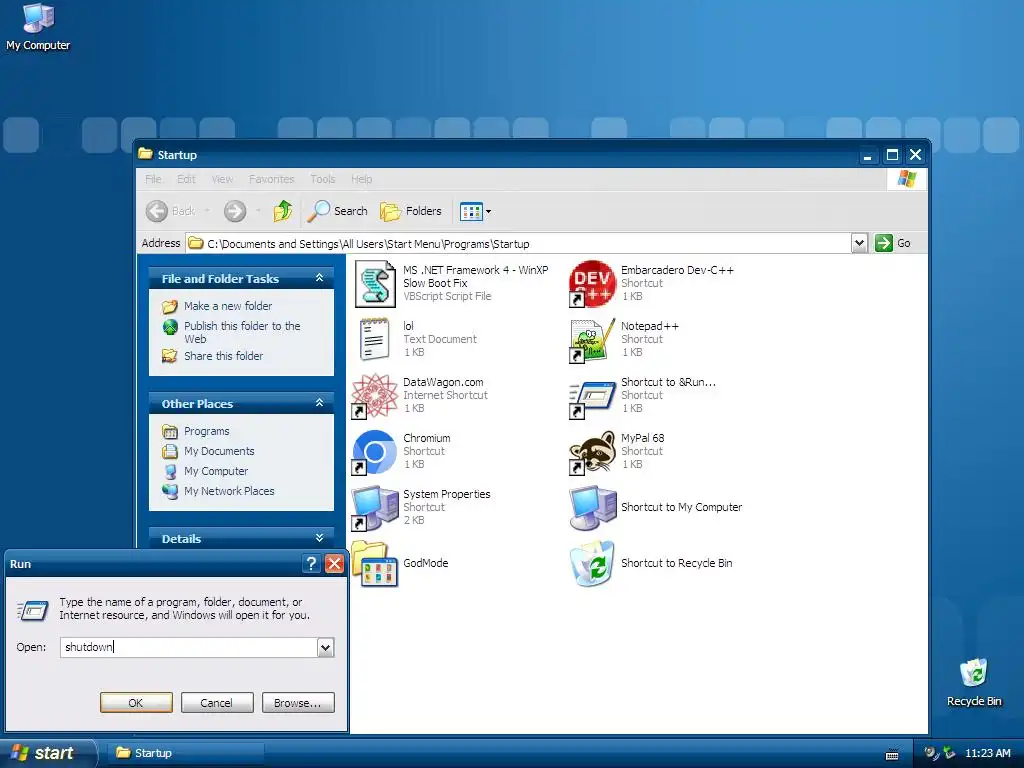Select the DataWagon.com internet shortcut icon

(375, 396)
